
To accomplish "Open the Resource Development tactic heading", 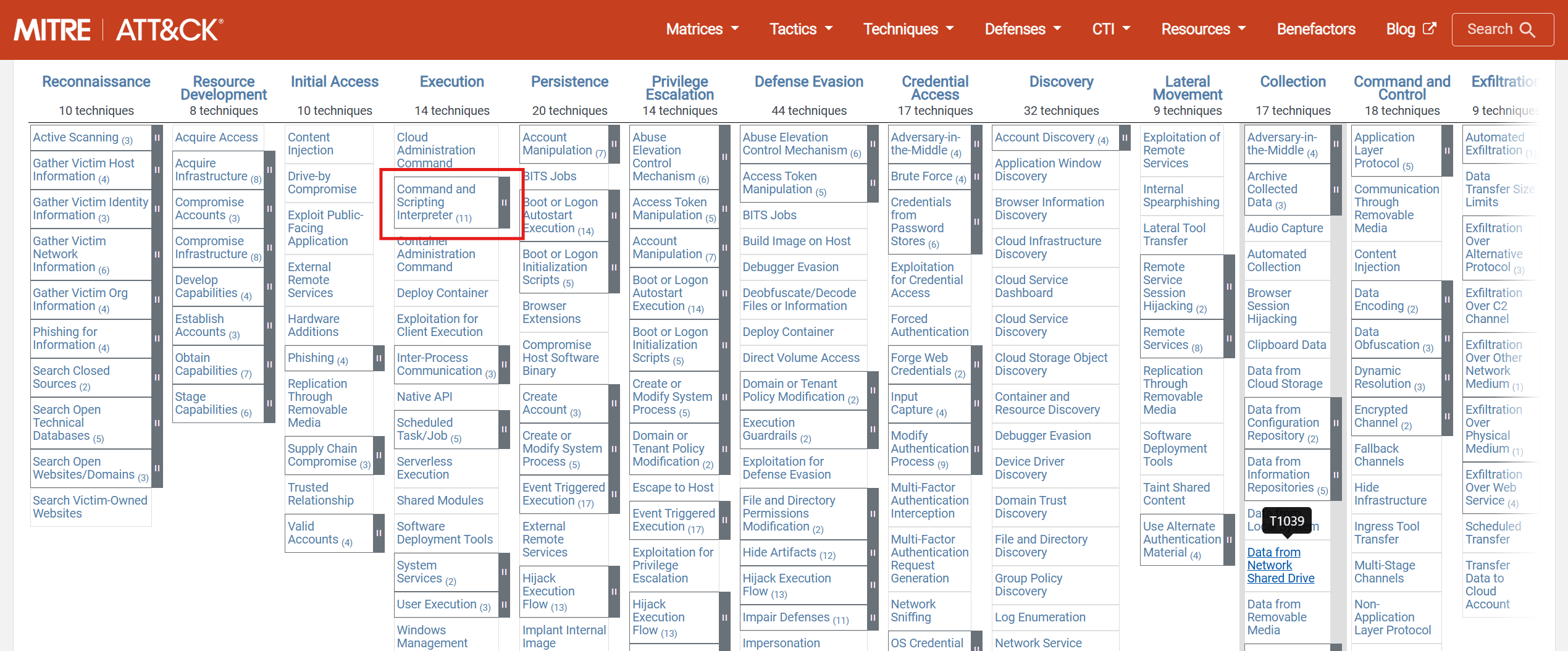I will 224,88.
